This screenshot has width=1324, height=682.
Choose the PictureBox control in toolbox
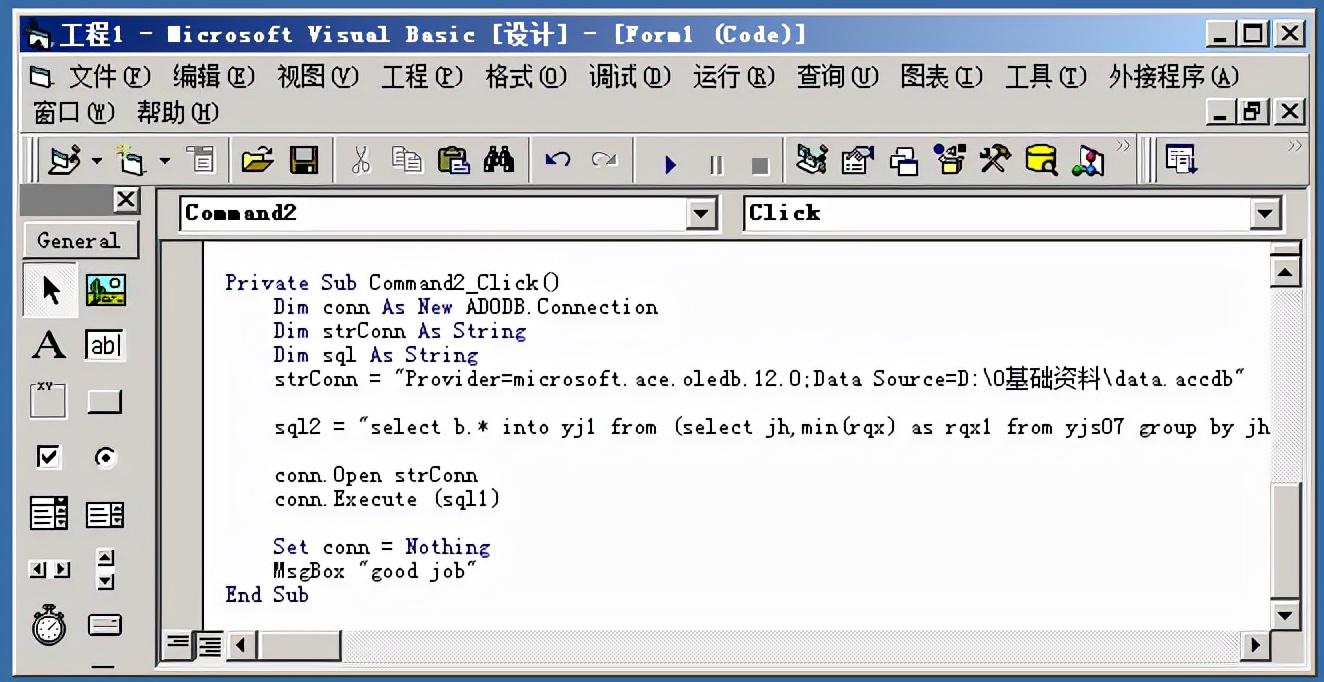(x=105, y=291)
